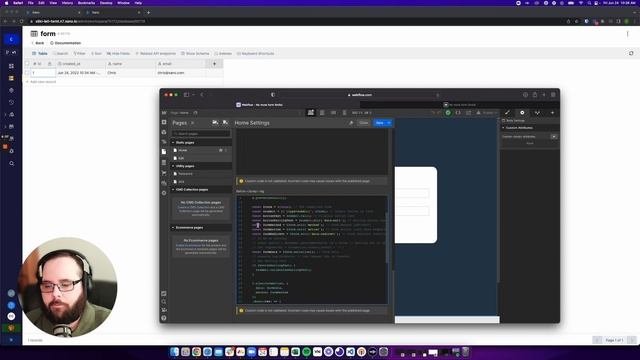Open the Webflow Add Elements panel icon
The width and height of the screenshot is (640, 360).
point(164,122)
